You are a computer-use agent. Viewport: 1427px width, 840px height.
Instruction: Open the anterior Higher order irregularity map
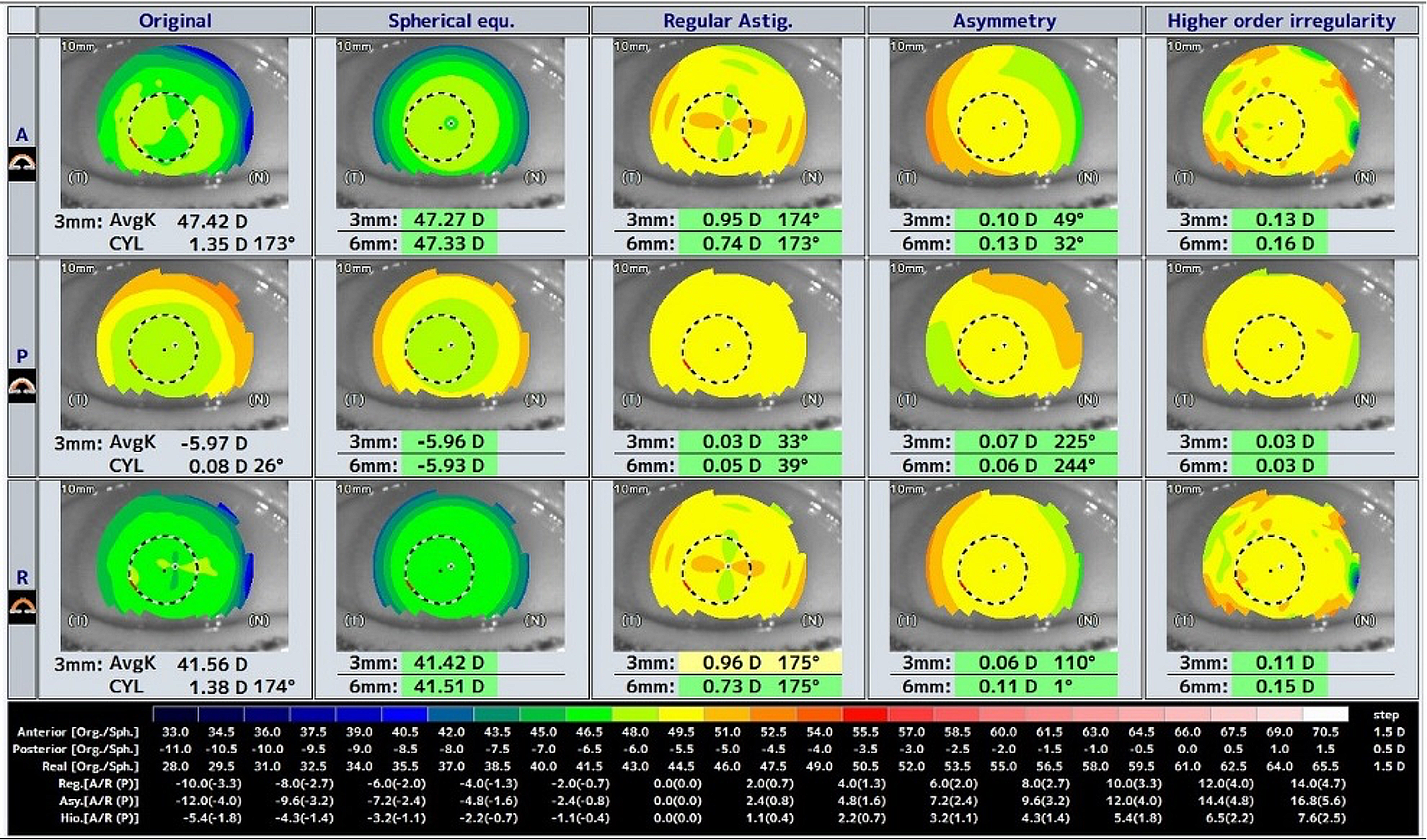click(1280, 124)
